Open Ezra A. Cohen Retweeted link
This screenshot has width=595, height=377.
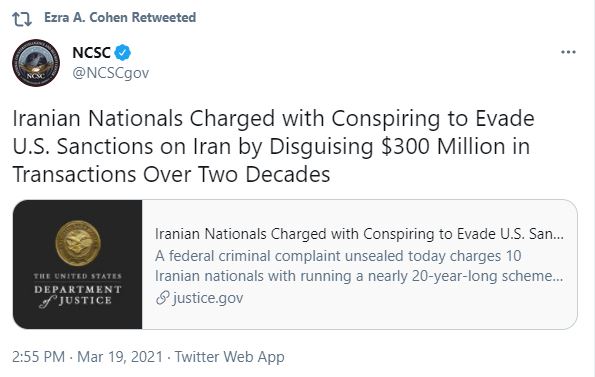pos(120,17)
